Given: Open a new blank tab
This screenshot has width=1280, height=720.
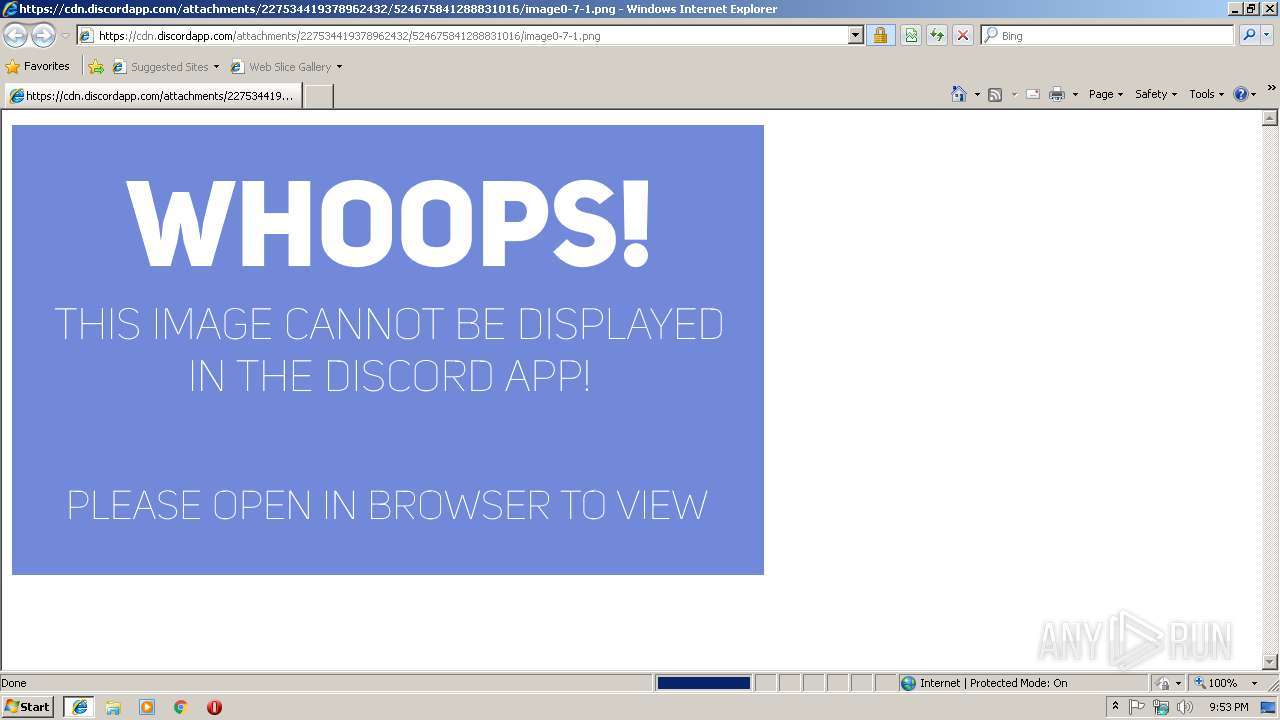Looking at the screenshot, I should tap(318, 96).
